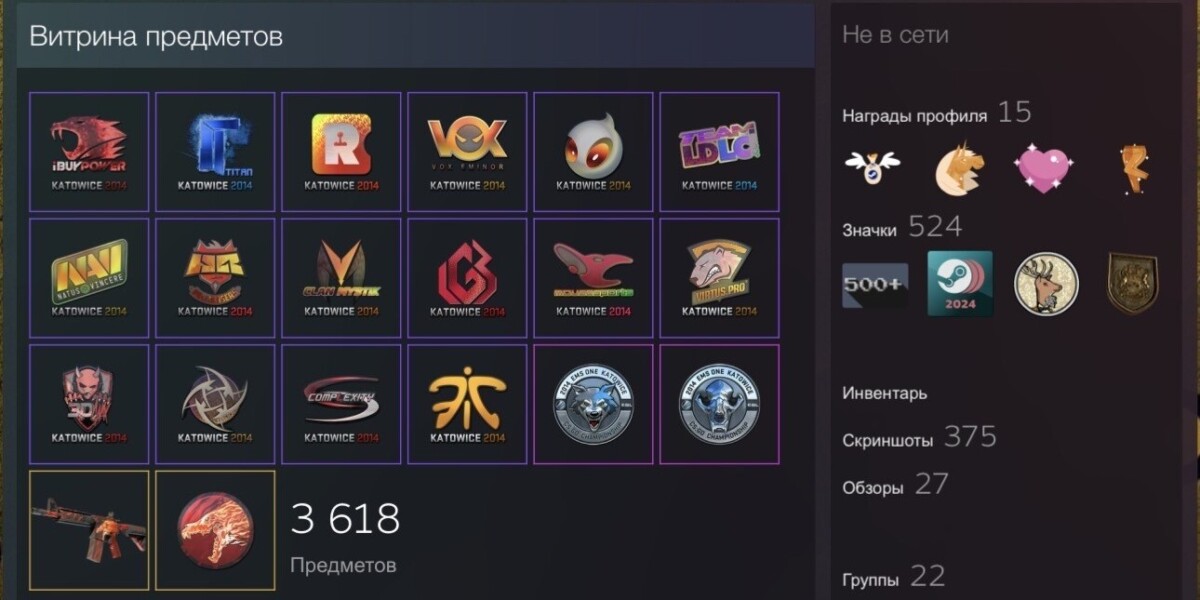Open the Значки 524 badges link
Image resolution: width=1200 pixels, height=600 pixels.
(902, 228)
